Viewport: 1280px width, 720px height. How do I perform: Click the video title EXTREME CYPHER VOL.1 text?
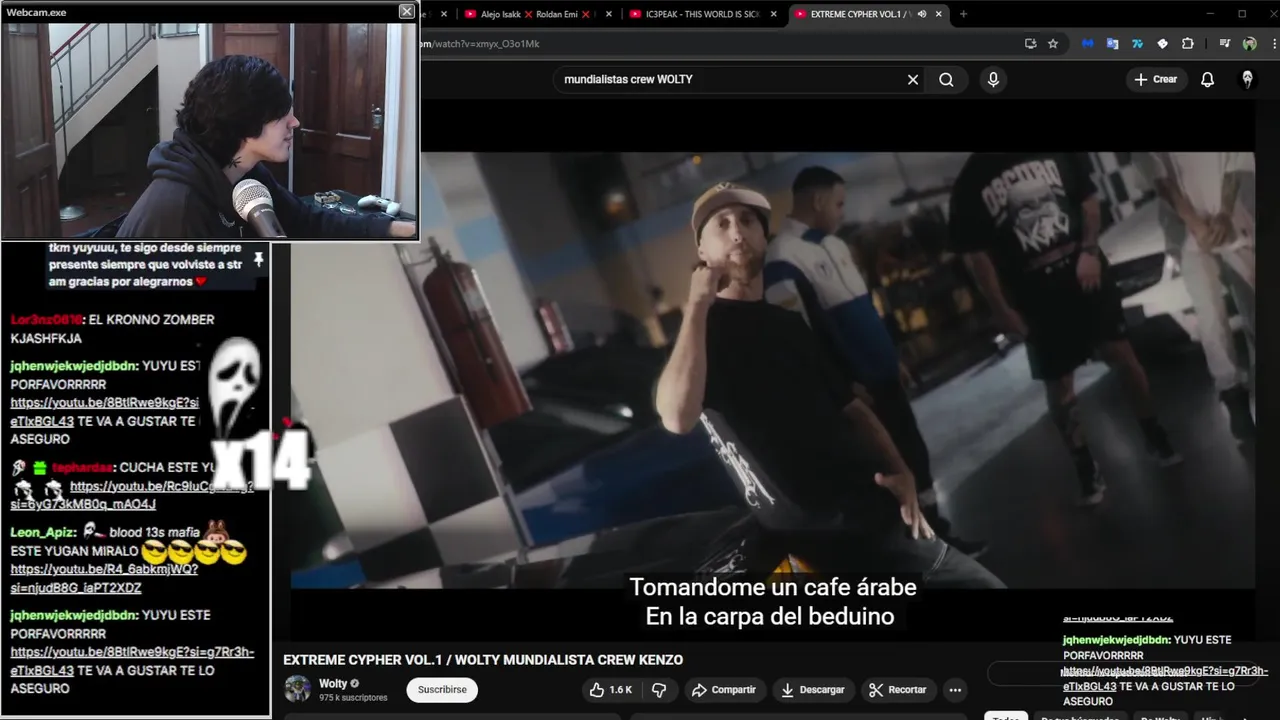483,660
